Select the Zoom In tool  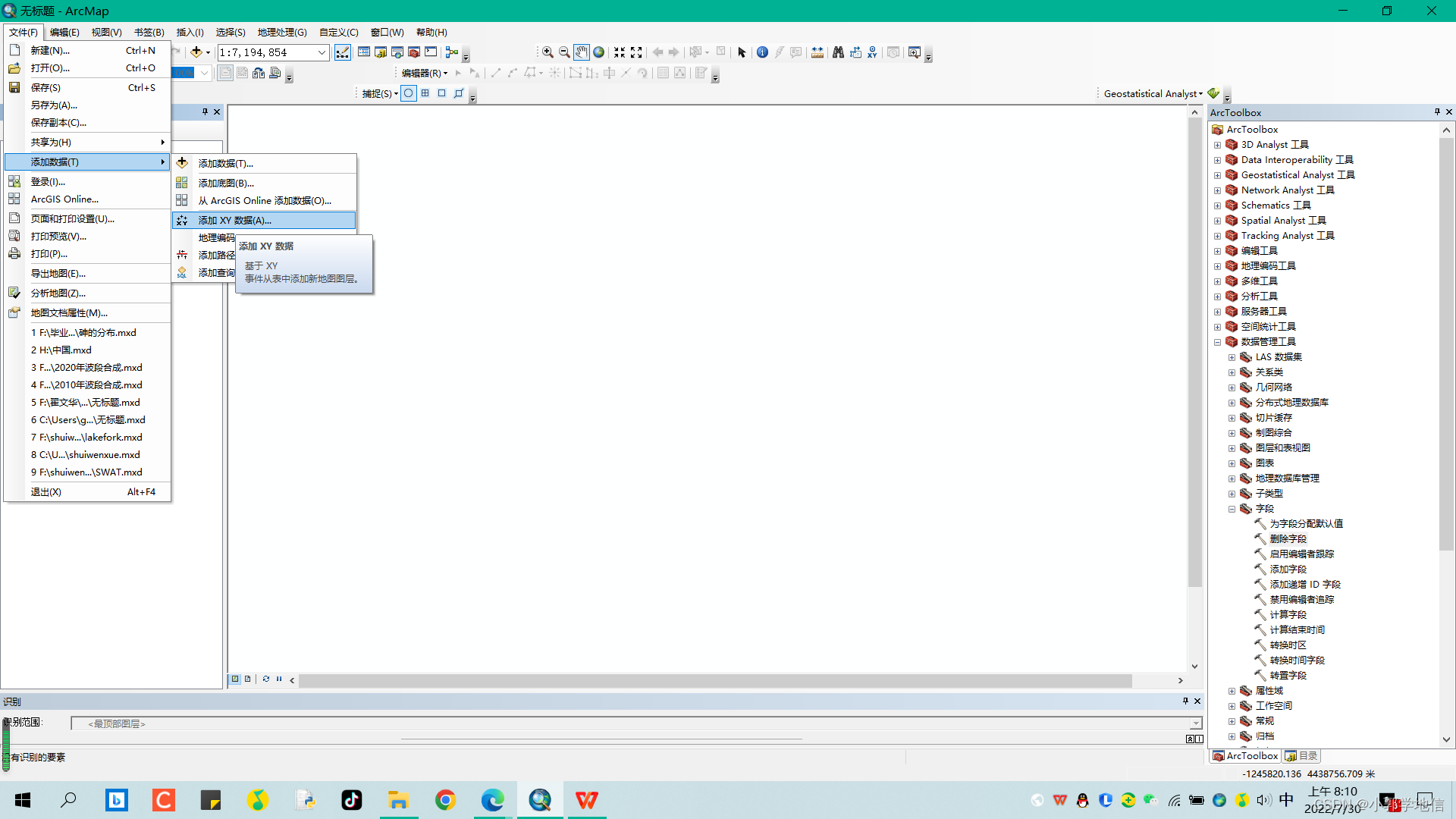pos(547,52)
